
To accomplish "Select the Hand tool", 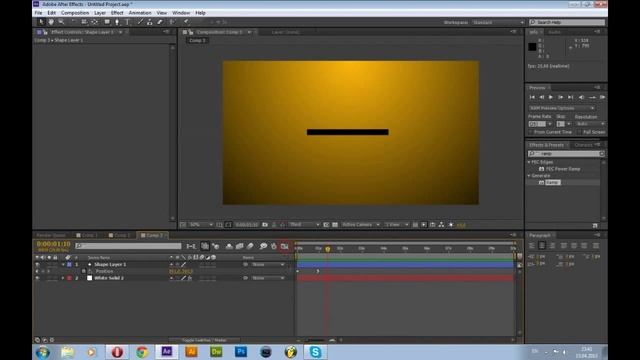I will click(51, 22).
